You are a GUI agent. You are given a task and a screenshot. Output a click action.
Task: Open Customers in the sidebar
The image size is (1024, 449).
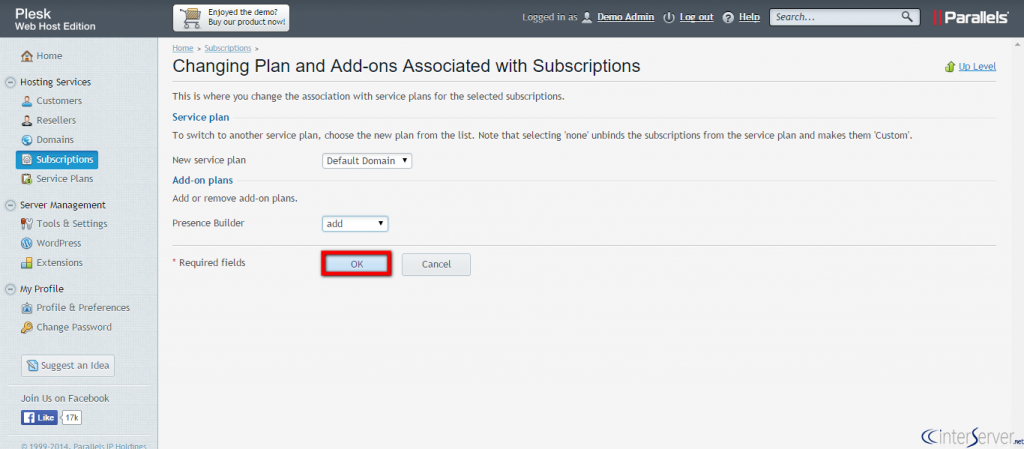point(59,101)
